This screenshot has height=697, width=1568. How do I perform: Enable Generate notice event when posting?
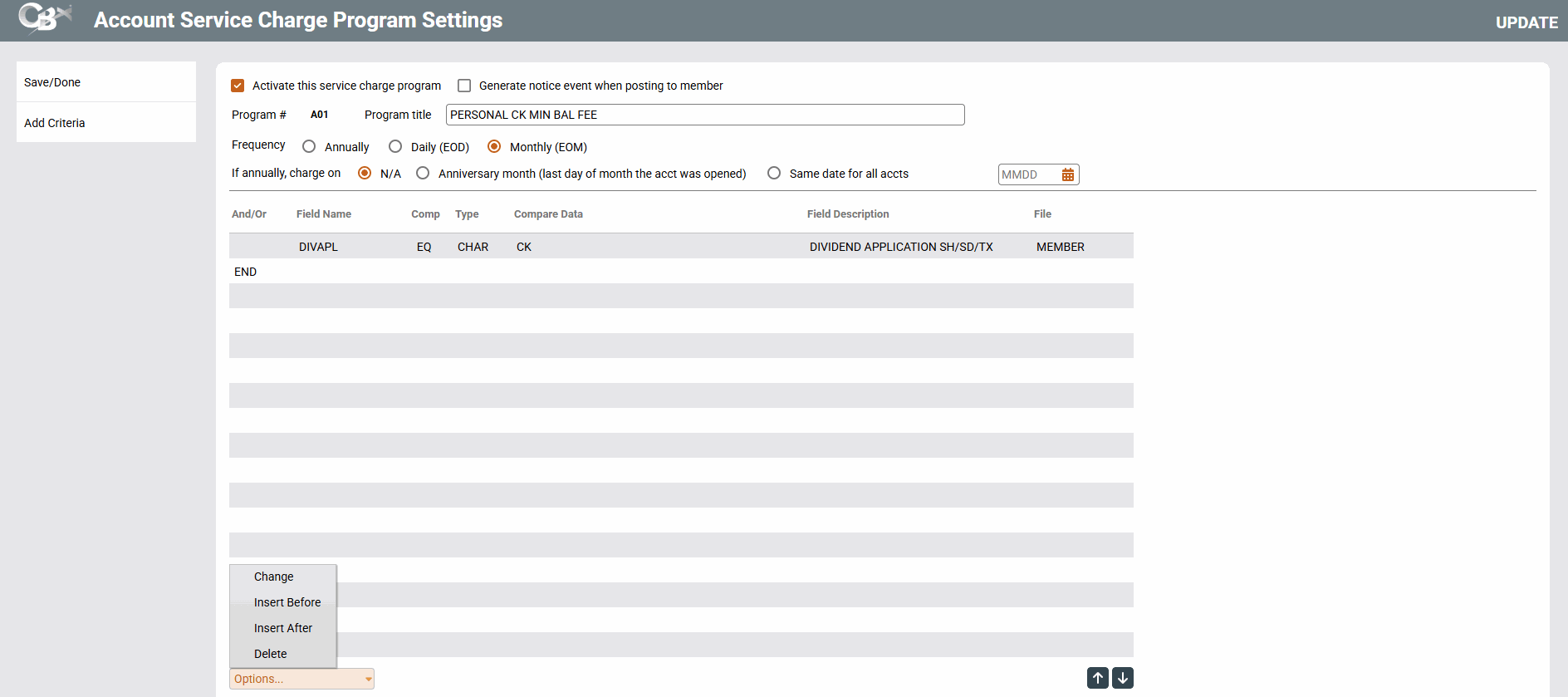[x=464, y=86]
